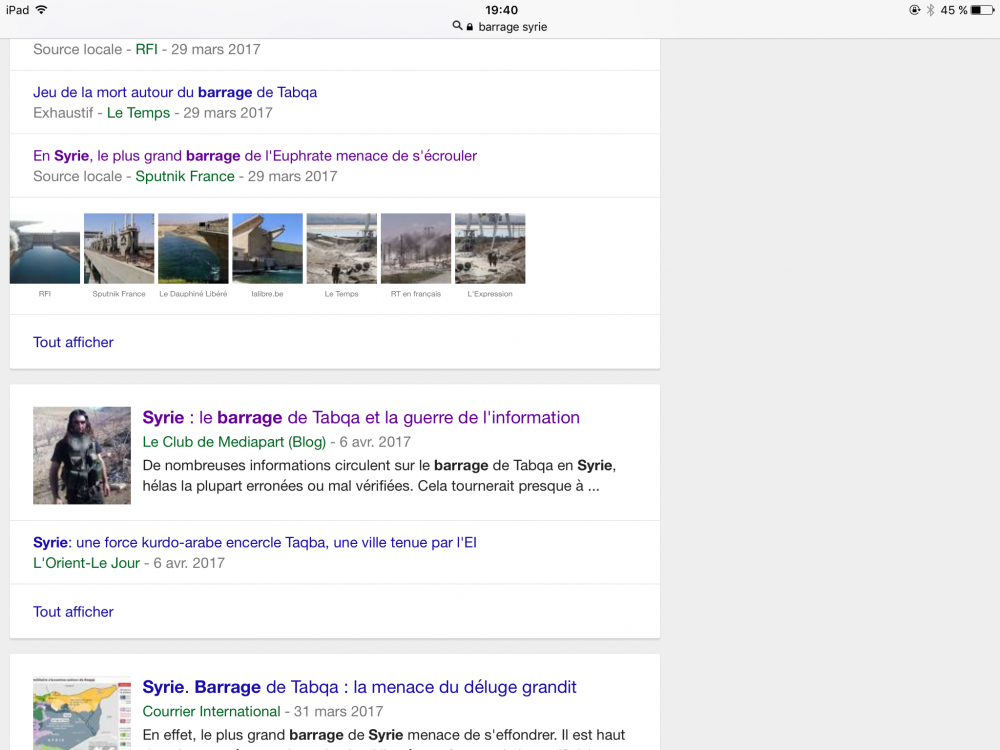
Task: Expand 'Tout afficher' below L'Orient-Le Jour result
Action: pyautogui.click(x=73, y=612)
